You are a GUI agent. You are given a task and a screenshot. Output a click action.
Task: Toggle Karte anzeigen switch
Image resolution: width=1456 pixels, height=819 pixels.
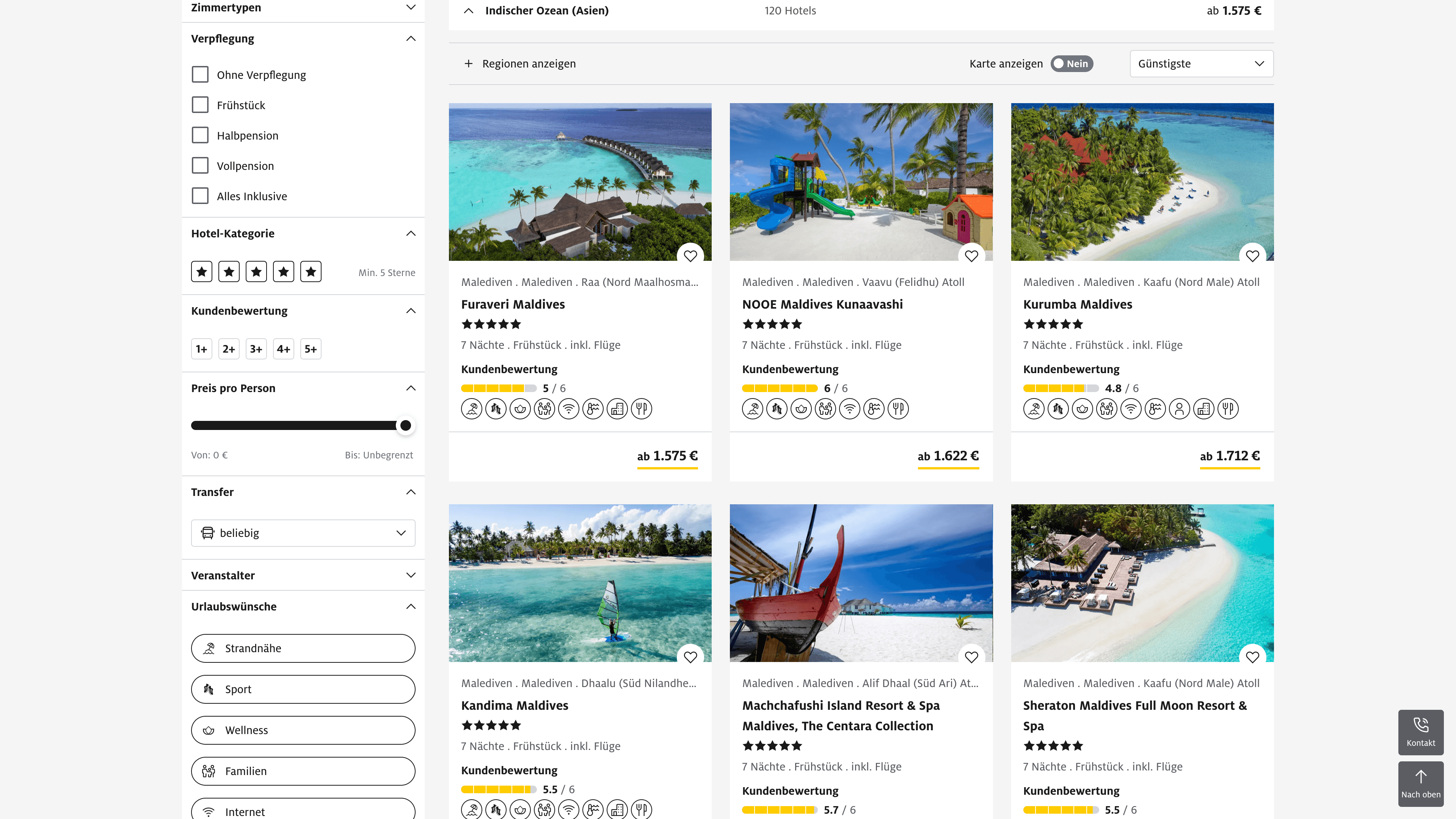[1072, 64]
